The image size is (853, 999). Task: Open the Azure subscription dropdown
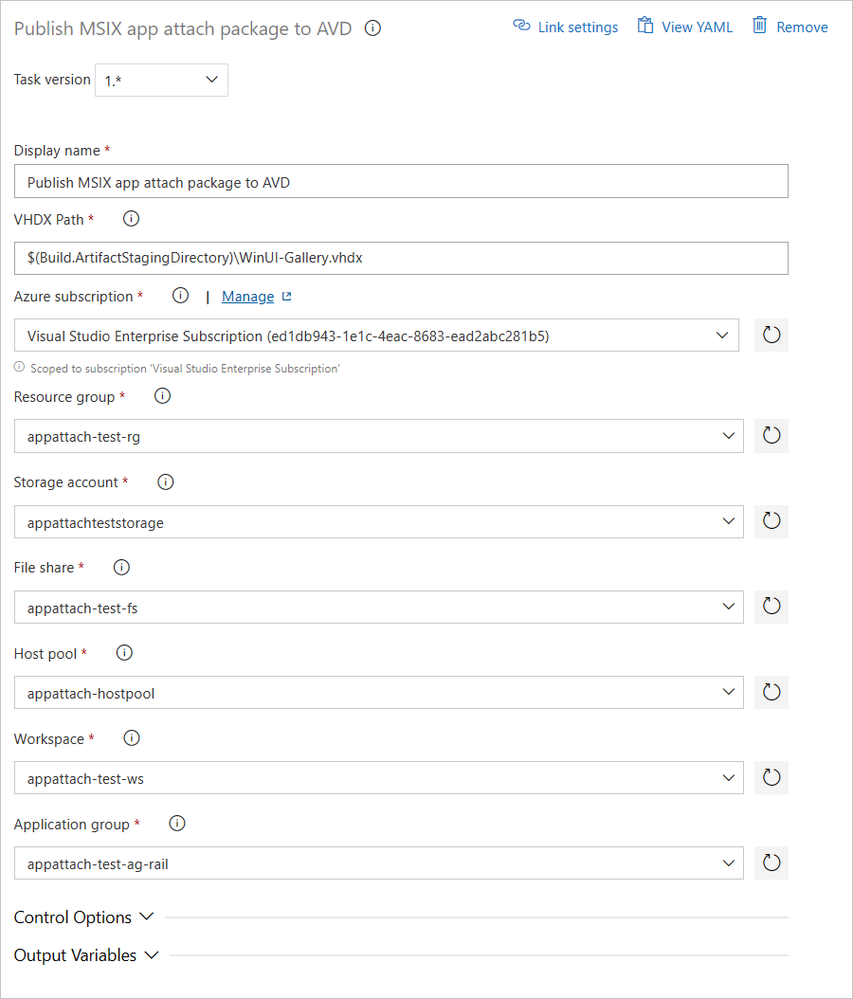tap(376, 335)
